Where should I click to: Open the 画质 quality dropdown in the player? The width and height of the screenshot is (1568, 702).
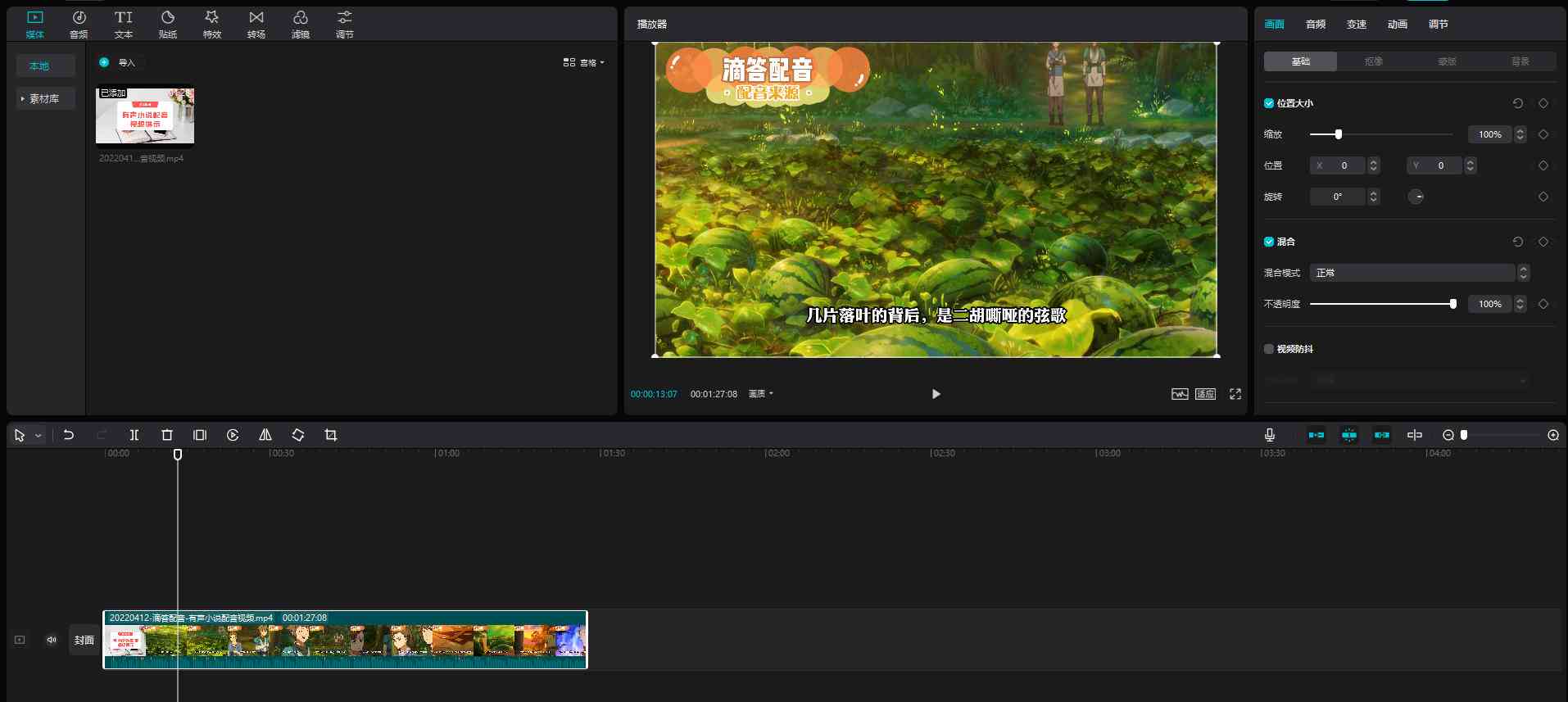tap(760, 394)
